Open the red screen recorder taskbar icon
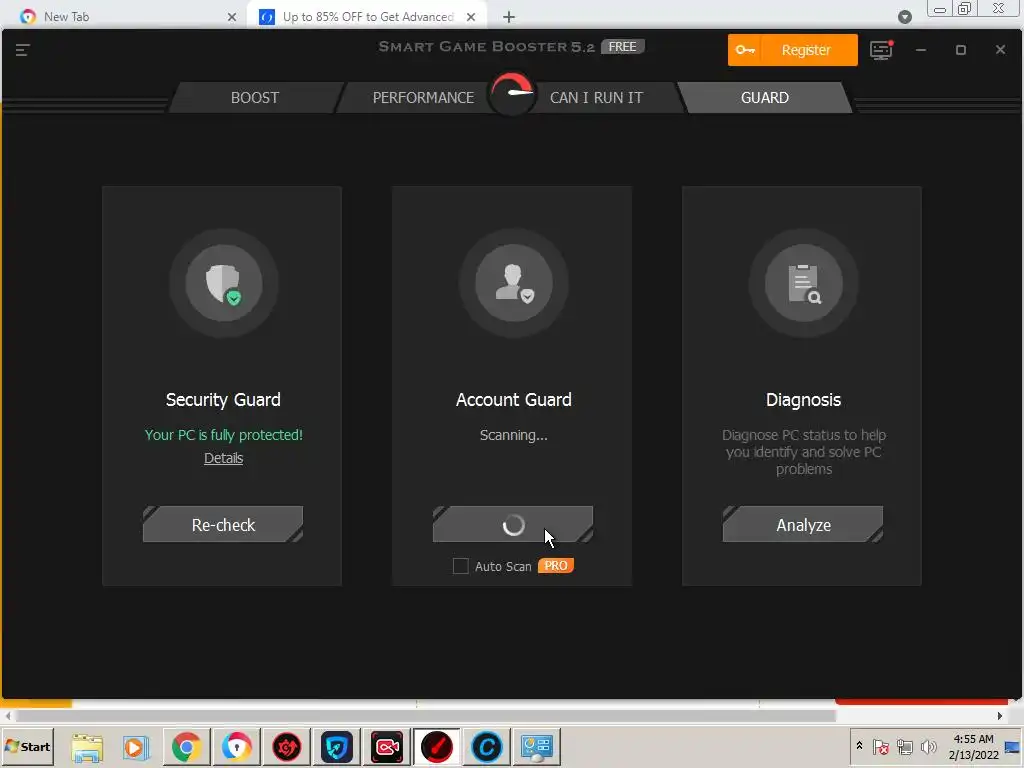The width and height of the screenshot is (1024, 768). [x=387, y=746]
